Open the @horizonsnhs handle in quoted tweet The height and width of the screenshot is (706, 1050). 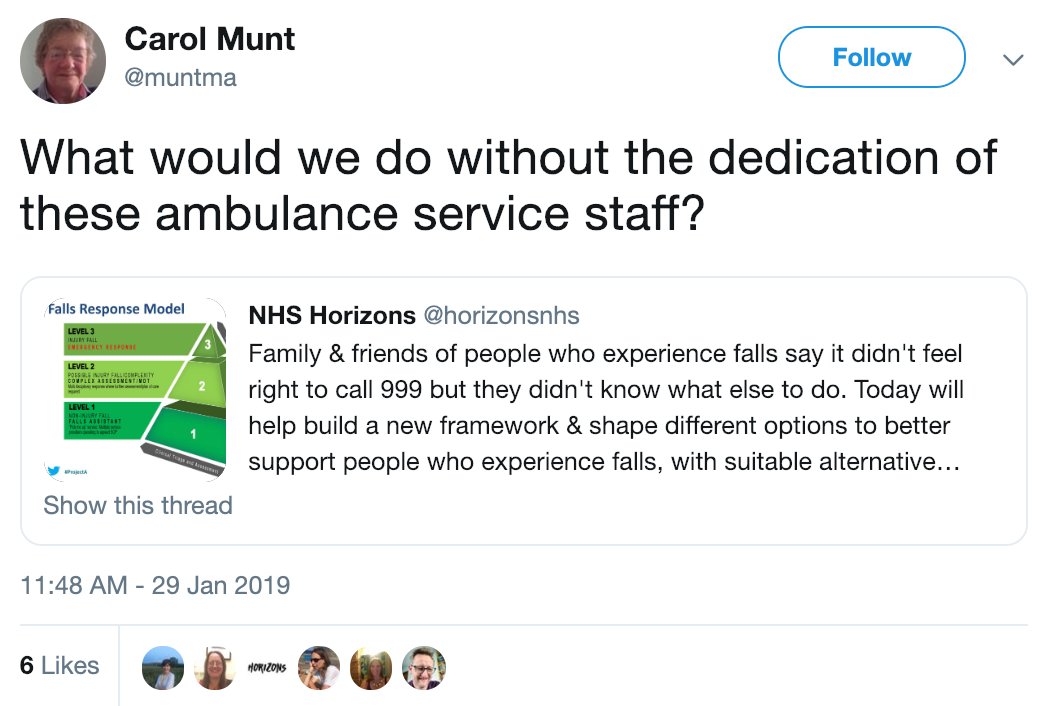[x=502, y=315]
